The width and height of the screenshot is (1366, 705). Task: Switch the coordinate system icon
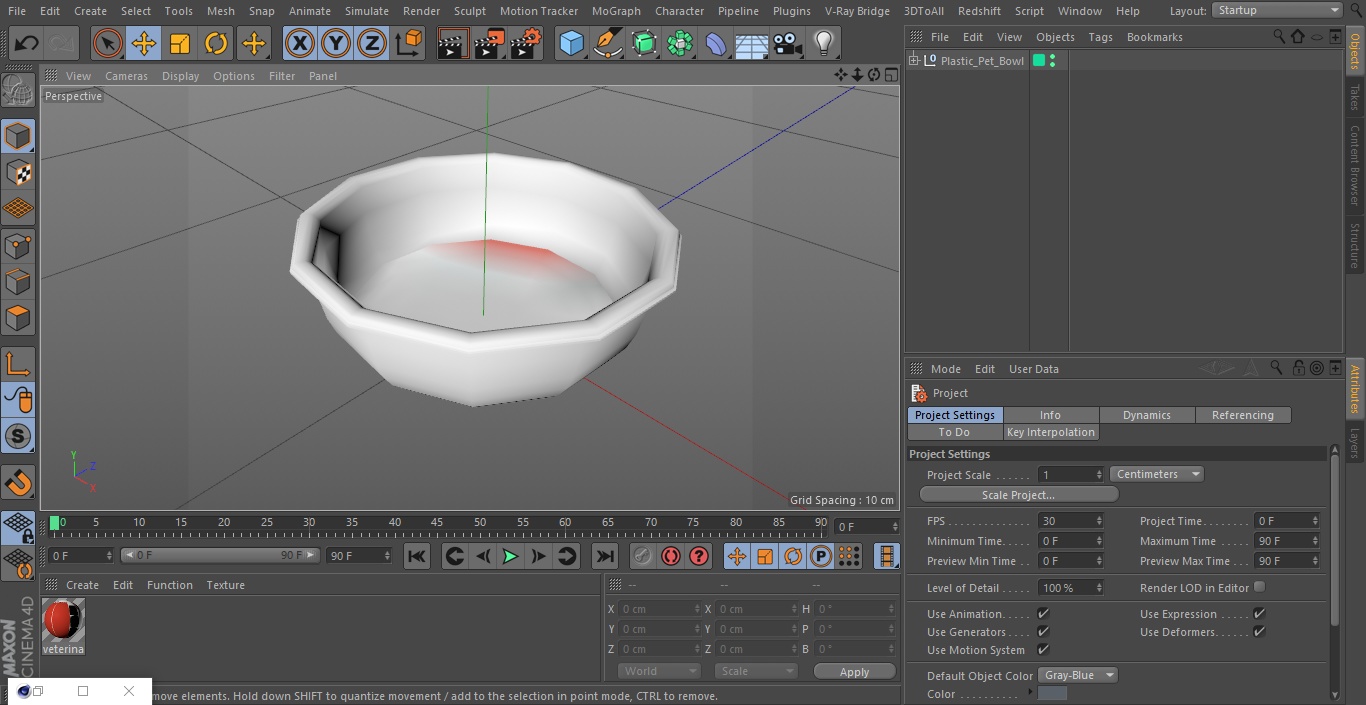[409, 43]
